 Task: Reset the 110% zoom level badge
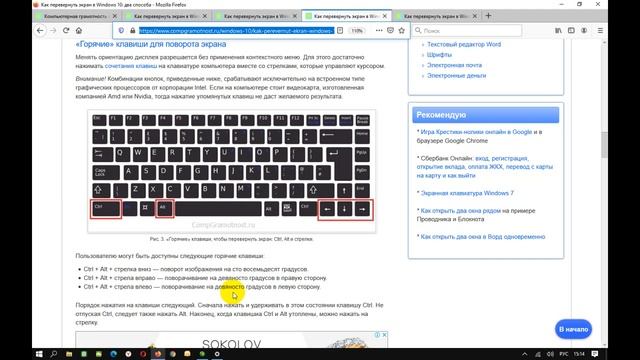tap(357, 31)
